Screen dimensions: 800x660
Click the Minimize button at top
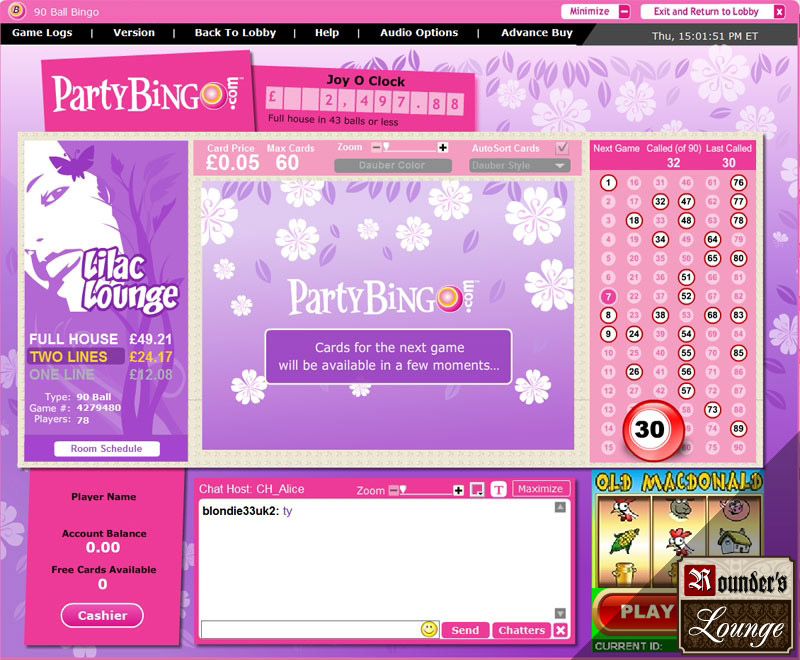click(595, 11)
